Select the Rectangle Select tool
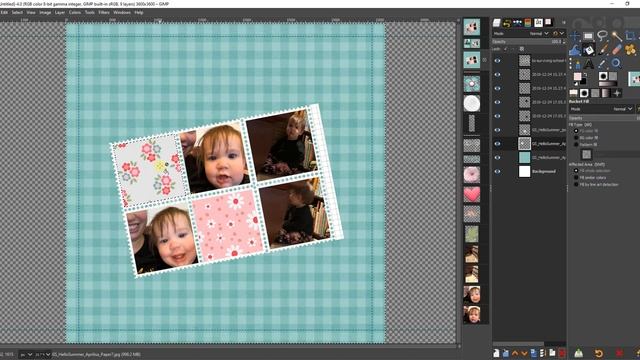Viewport: 640px width, 360px height. (588, 36)
